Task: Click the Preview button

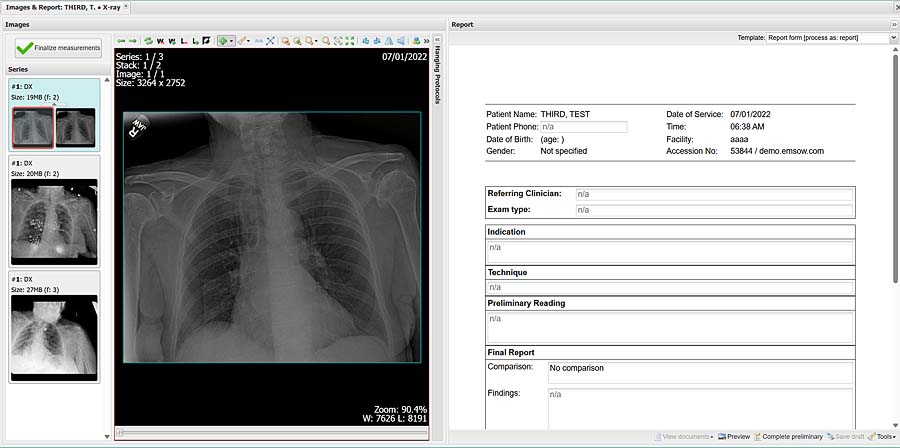Action: pos(734,437)
